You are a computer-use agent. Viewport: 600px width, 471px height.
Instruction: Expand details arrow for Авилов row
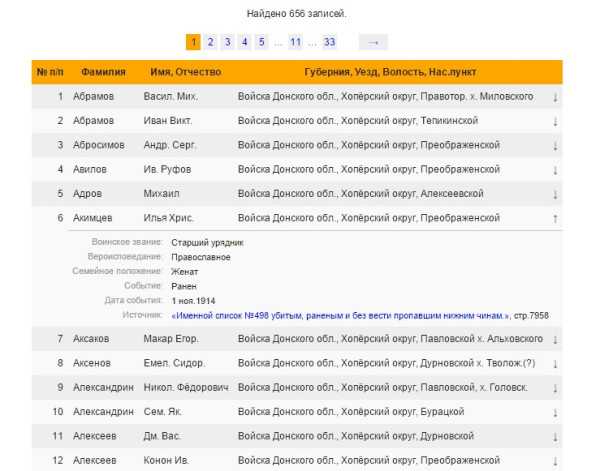555,170
